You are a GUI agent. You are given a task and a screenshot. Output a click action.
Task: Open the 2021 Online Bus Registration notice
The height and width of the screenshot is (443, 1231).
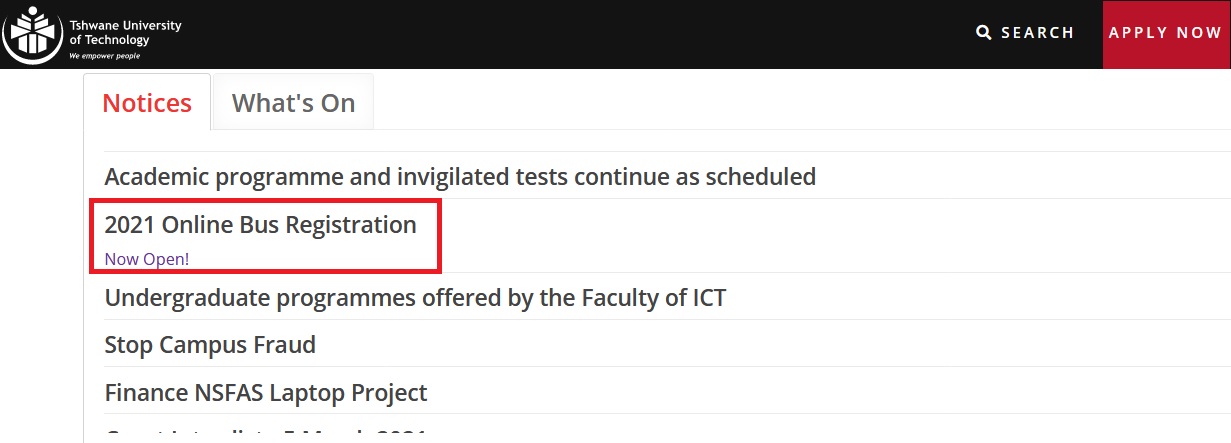coord(260,225)
